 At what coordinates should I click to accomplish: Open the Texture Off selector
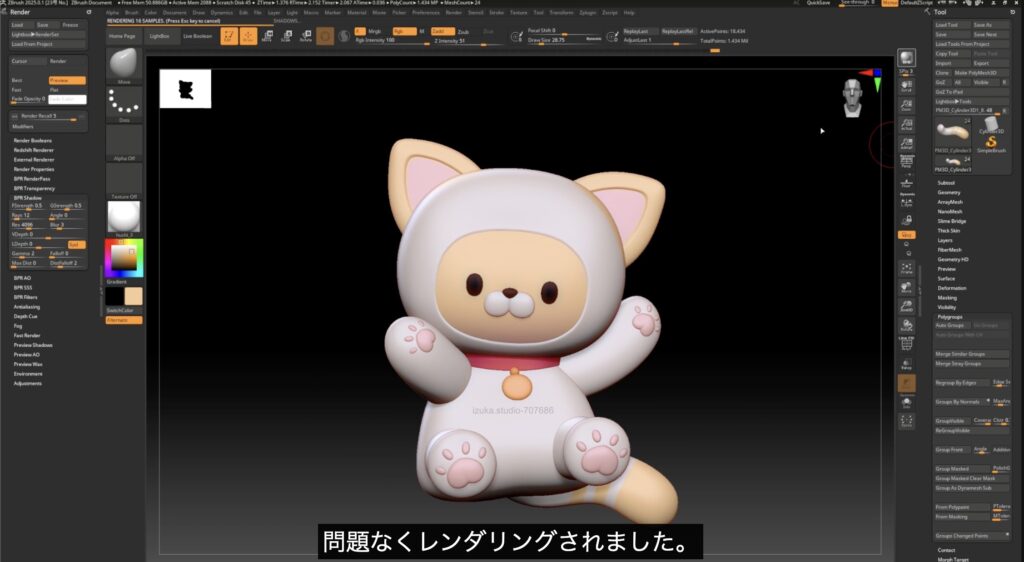(124, 181)
